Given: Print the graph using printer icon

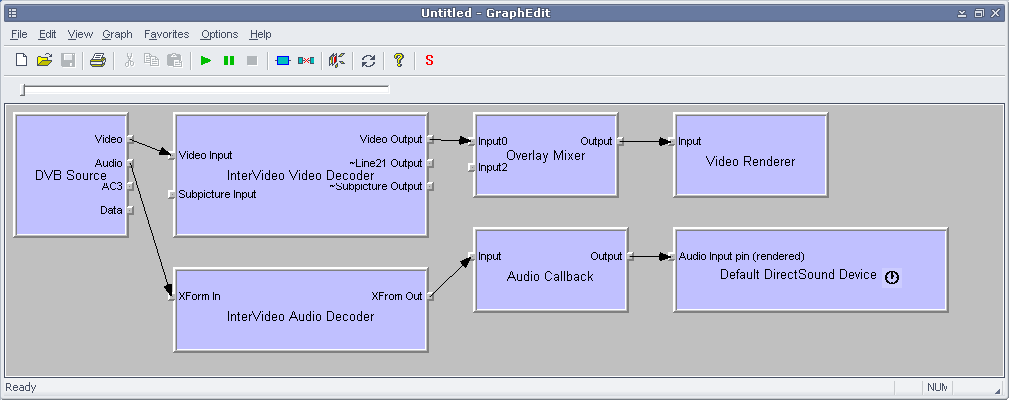Looking at the screenshot, I should [x=97, y=60].
